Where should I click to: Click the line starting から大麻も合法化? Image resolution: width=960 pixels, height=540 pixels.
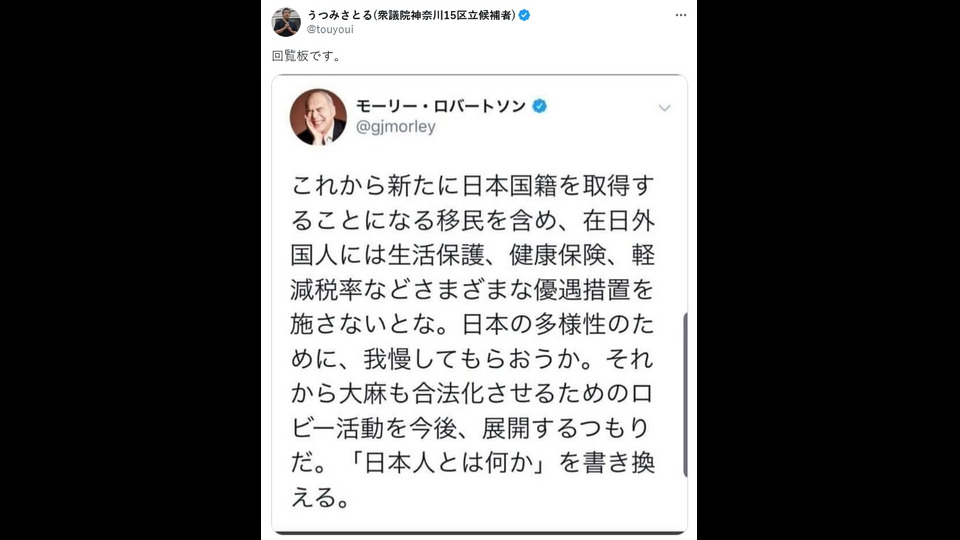tap(473, 394)
